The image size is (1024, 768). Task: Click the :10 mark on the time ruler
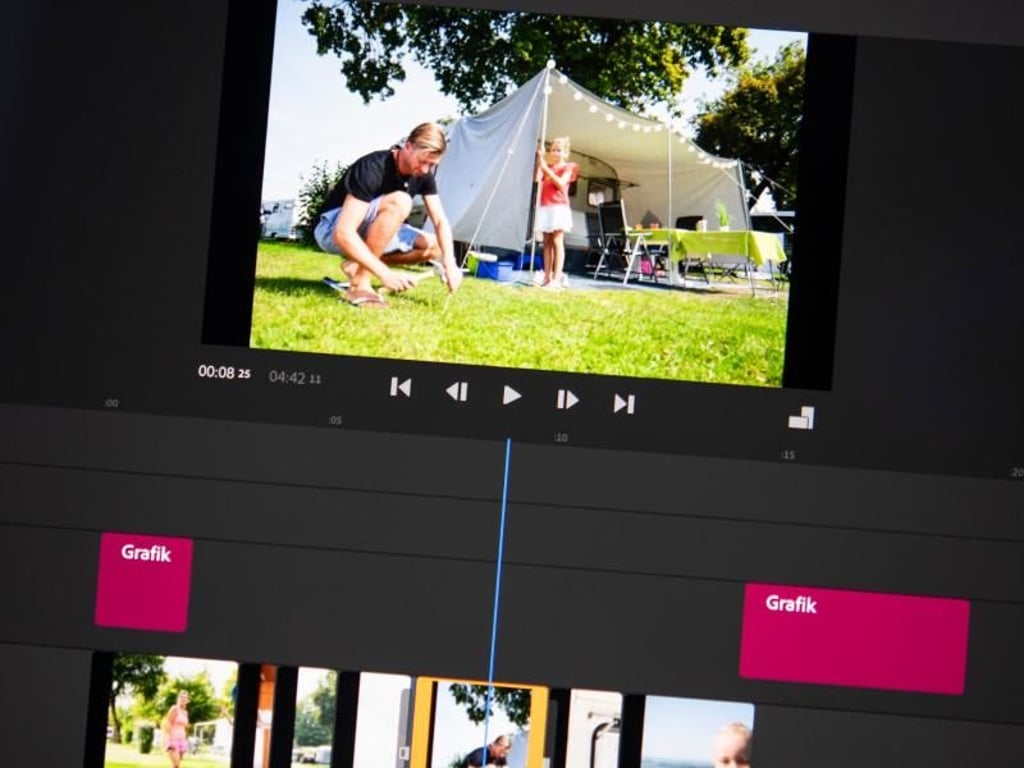[x=561, y=438]
